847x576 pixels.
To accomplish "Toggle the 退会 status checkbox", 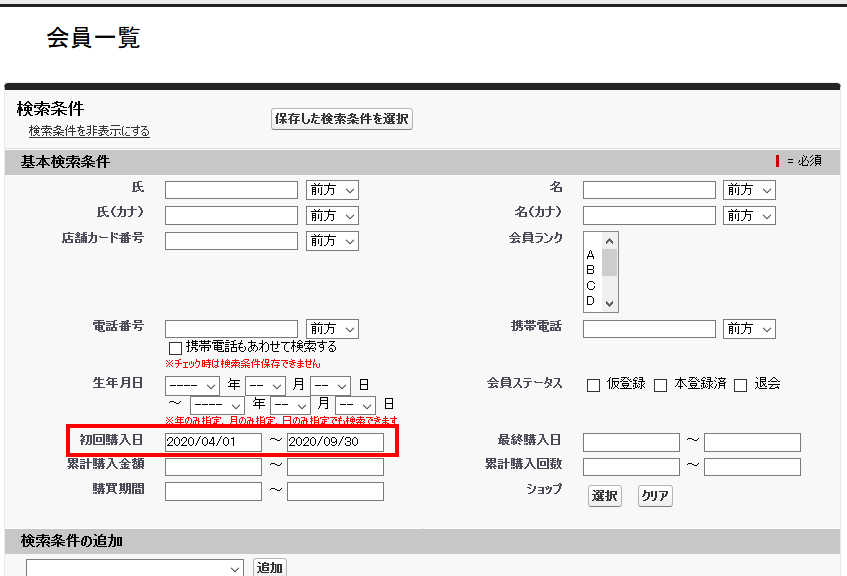I will coord(741,385).
